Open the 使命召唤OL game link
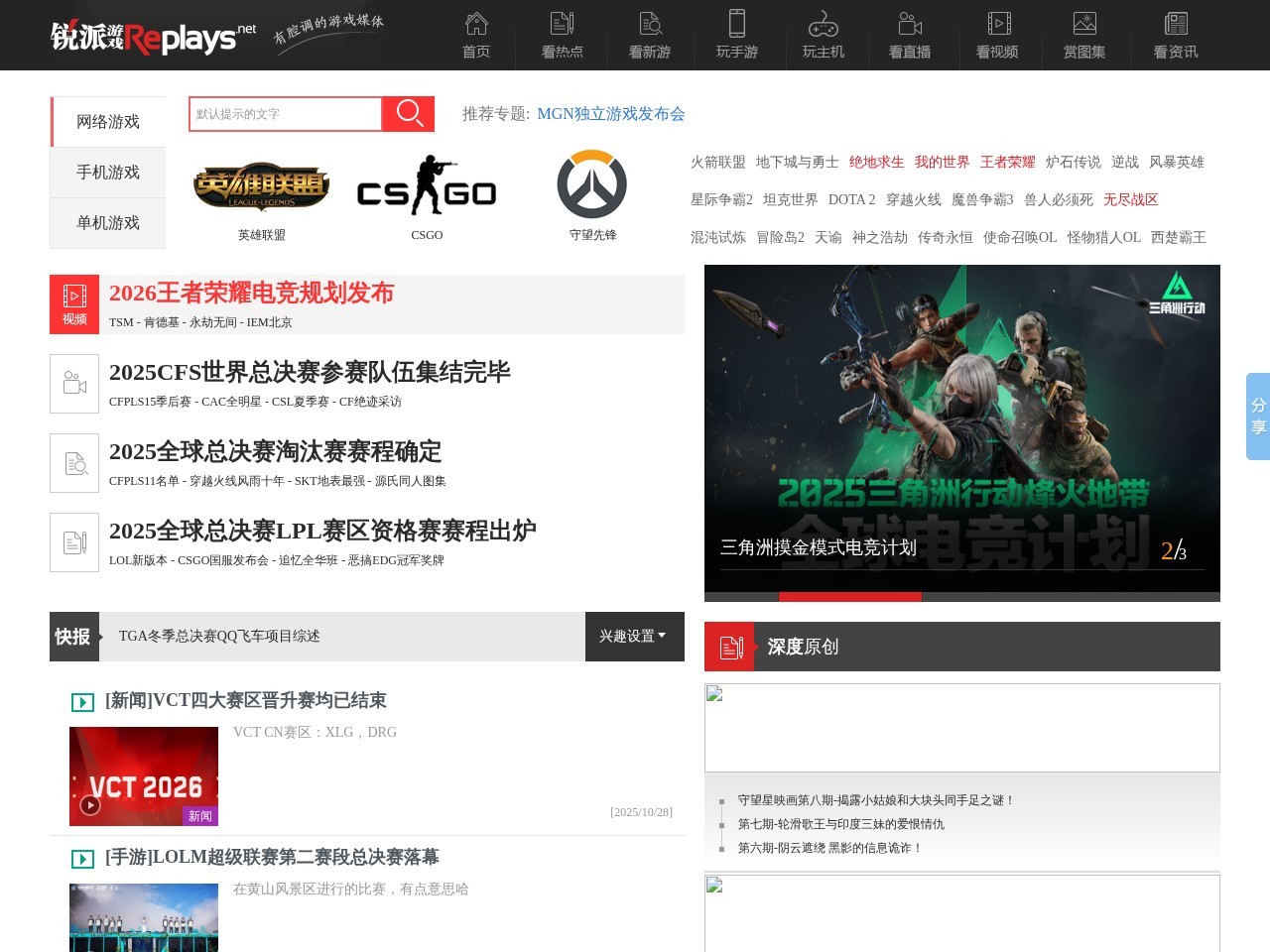Screen dimensions: 1270x952 (x=1020, y=237)
